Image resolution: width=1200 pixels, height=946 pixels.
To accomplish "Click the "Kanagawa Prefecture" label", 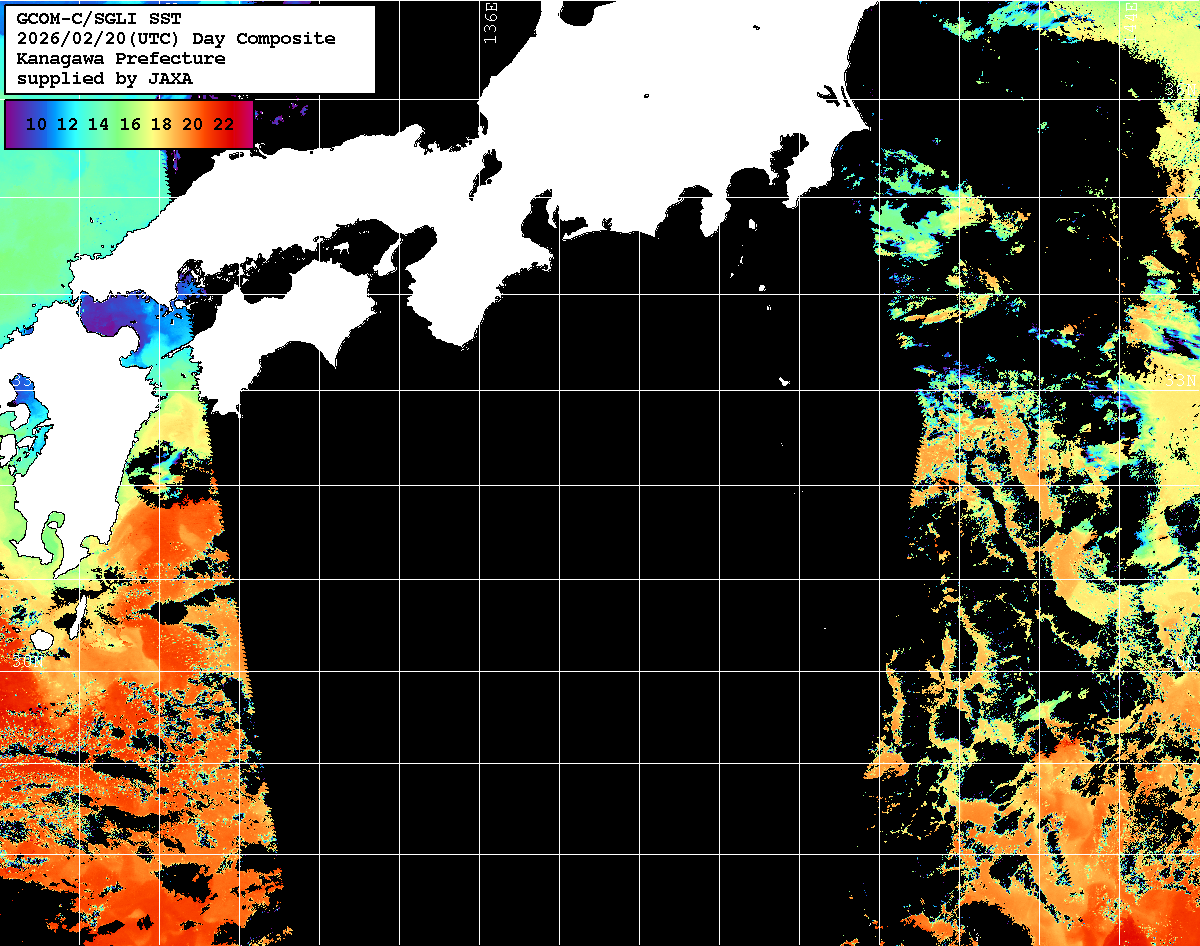I will 120,59.
